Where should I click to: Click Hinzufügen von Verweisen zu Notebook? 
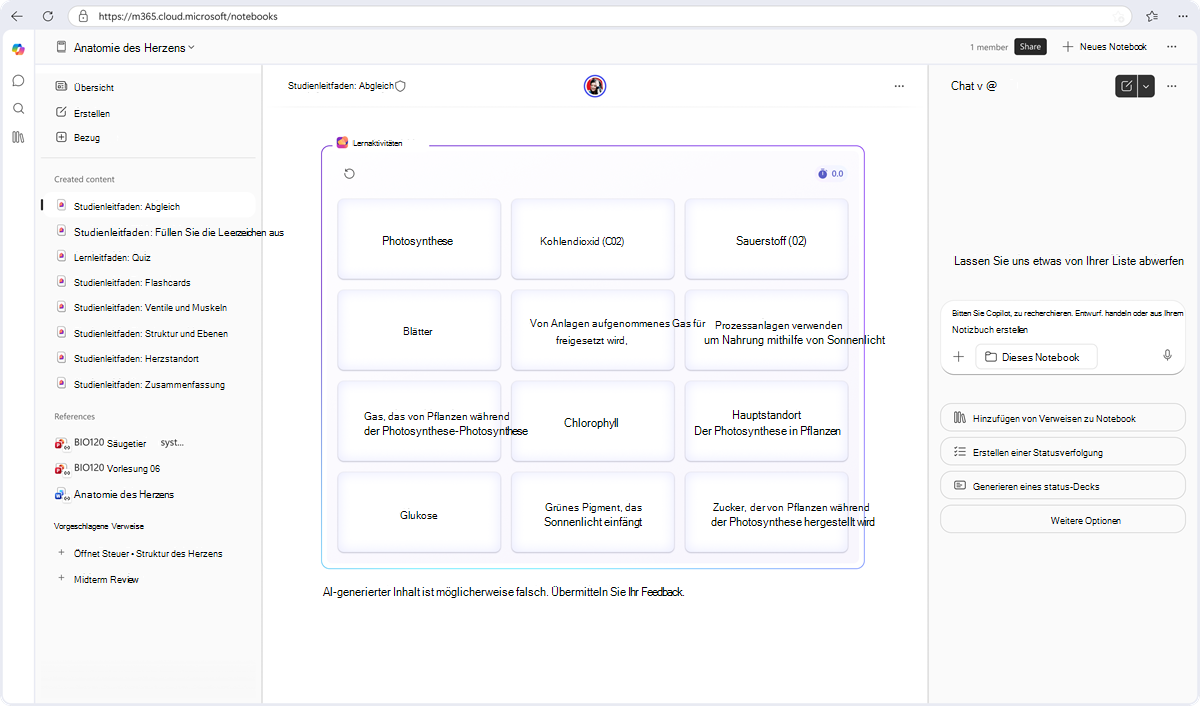pos(1063,418)
